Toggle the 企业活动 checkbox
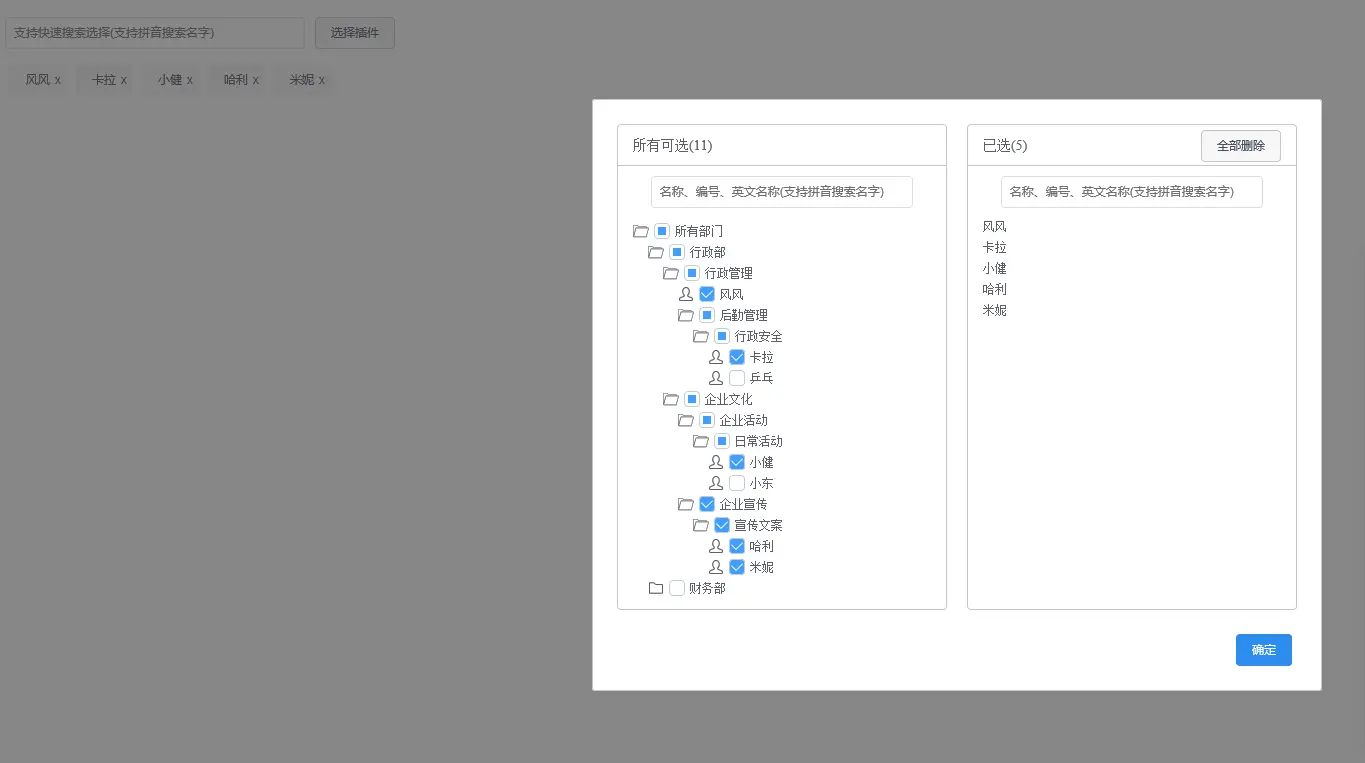 point(707,420)
